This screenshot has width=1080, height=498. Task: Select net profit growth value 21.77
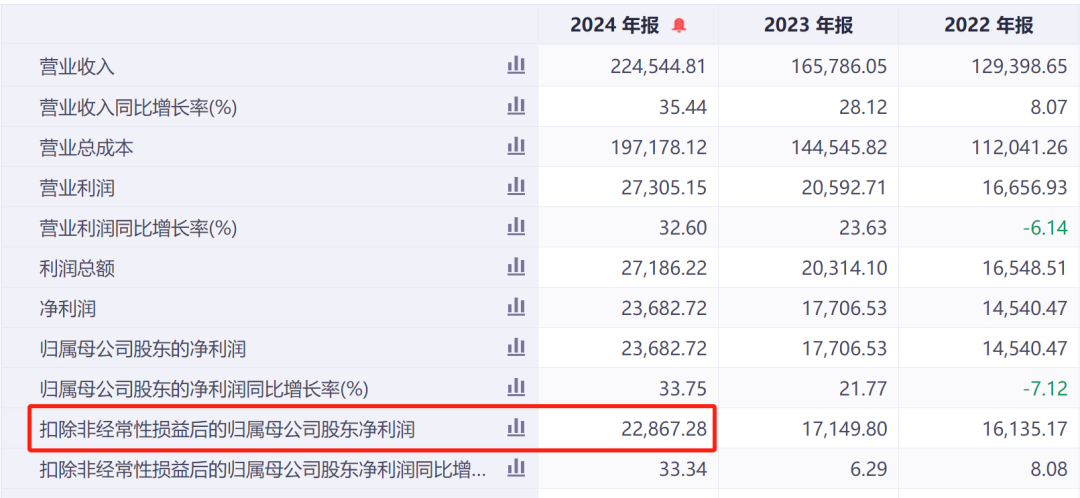pos(864,389)
